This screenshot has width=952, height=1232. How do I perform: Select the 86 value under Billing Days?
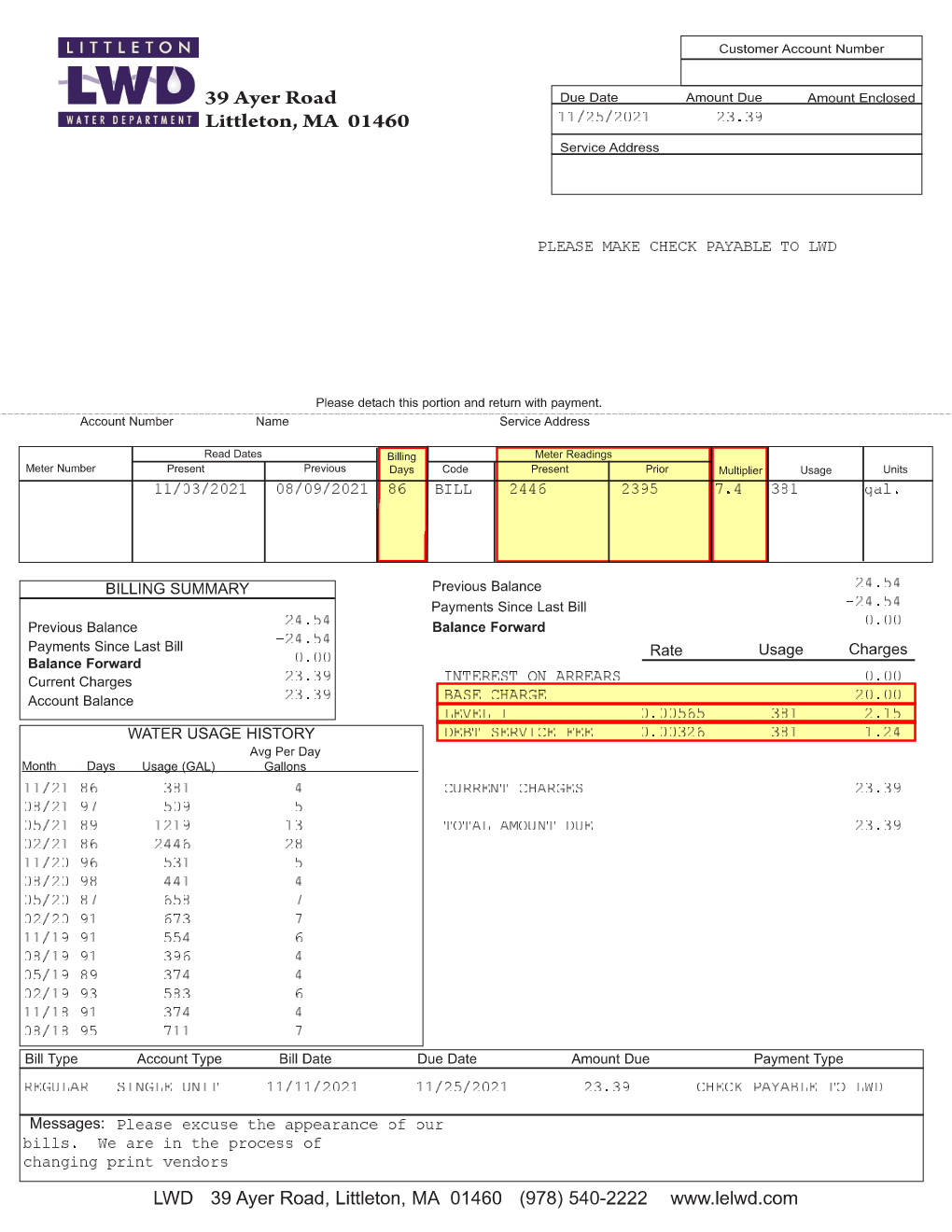coord(398,489)
